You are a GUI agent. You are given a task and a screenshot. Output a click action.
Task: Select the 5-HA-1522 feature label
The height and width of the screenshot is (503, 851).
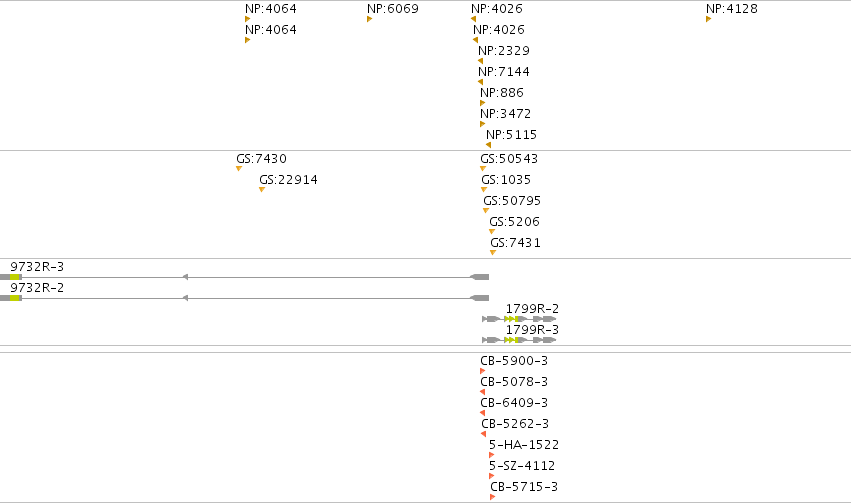point(524,444)
